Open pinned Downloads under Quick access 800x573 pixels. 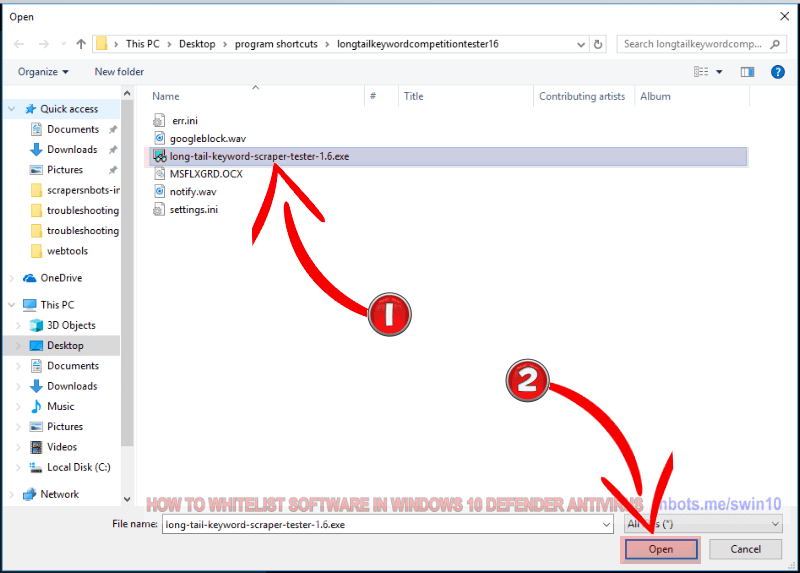pyautogui.click(x=72, y=150)
